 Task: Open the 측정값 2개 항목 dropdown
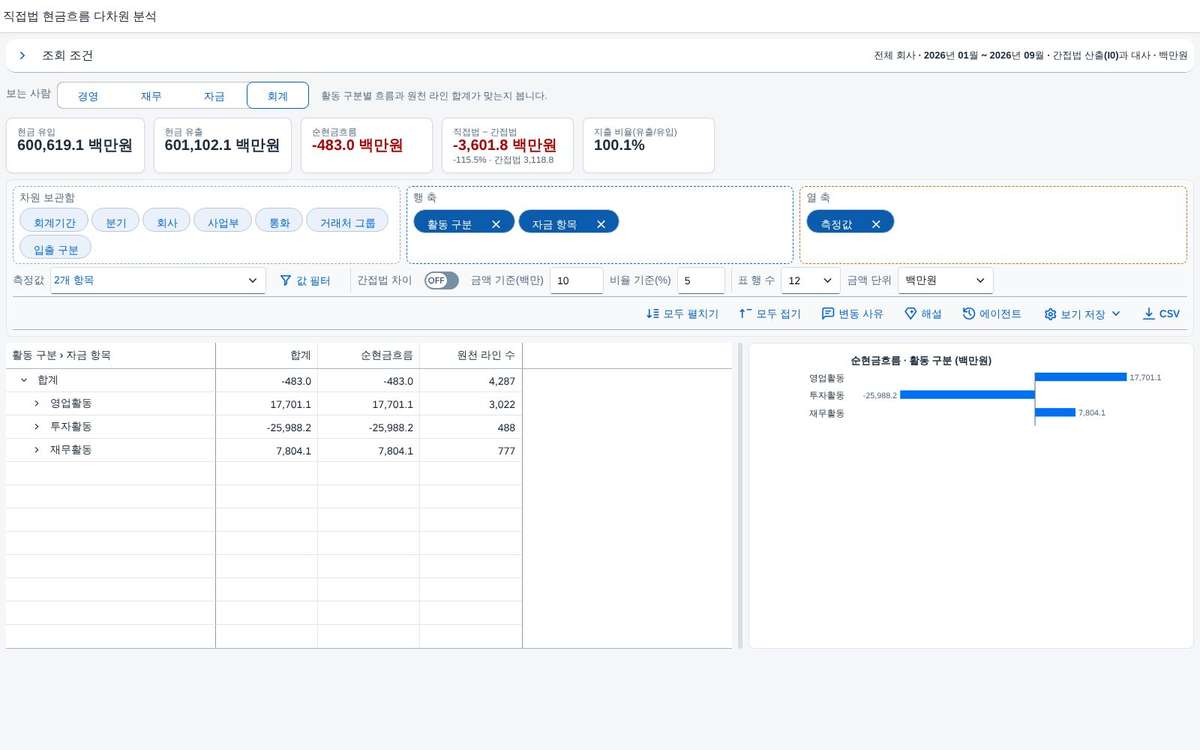pyautogui.click(x=157, y=281)
